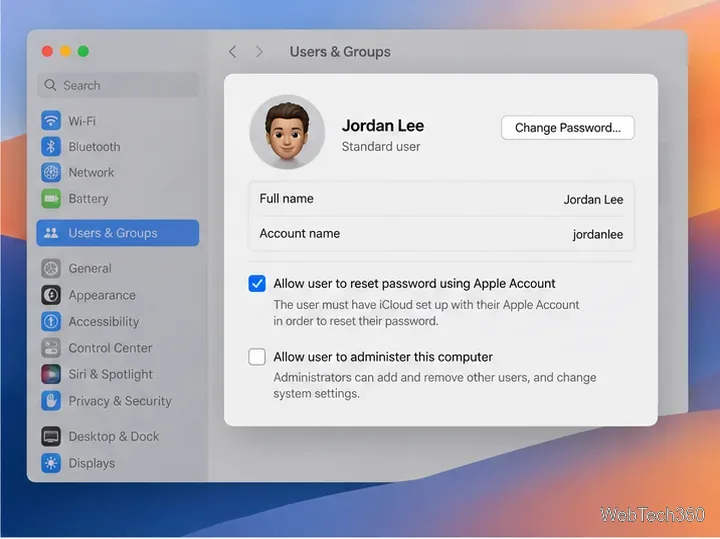The height and width of the screenshot is (539, 720).
Task: Open Bluetooth settings pane
Action: point(118,146)
